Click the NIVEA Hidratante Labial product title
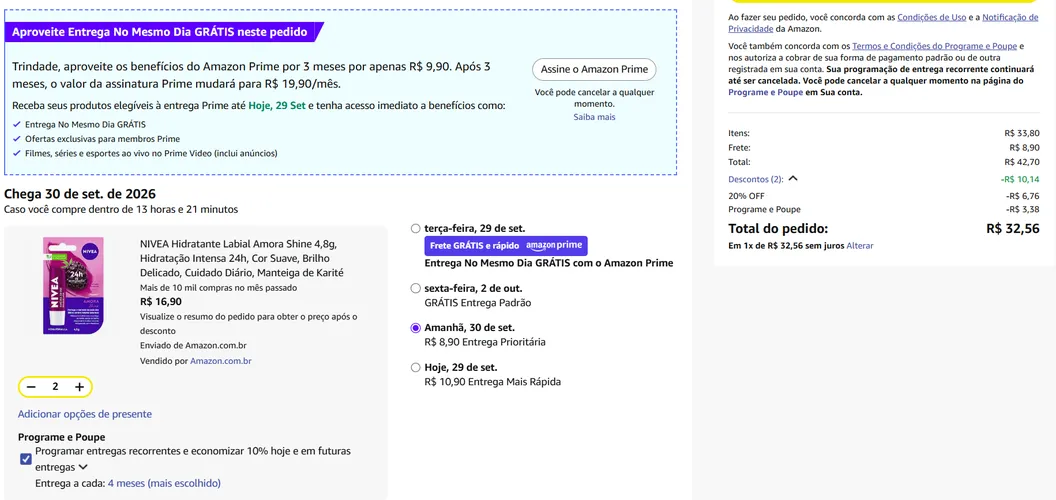Viewport: 1056px width, 500px height. click(242, 258)
